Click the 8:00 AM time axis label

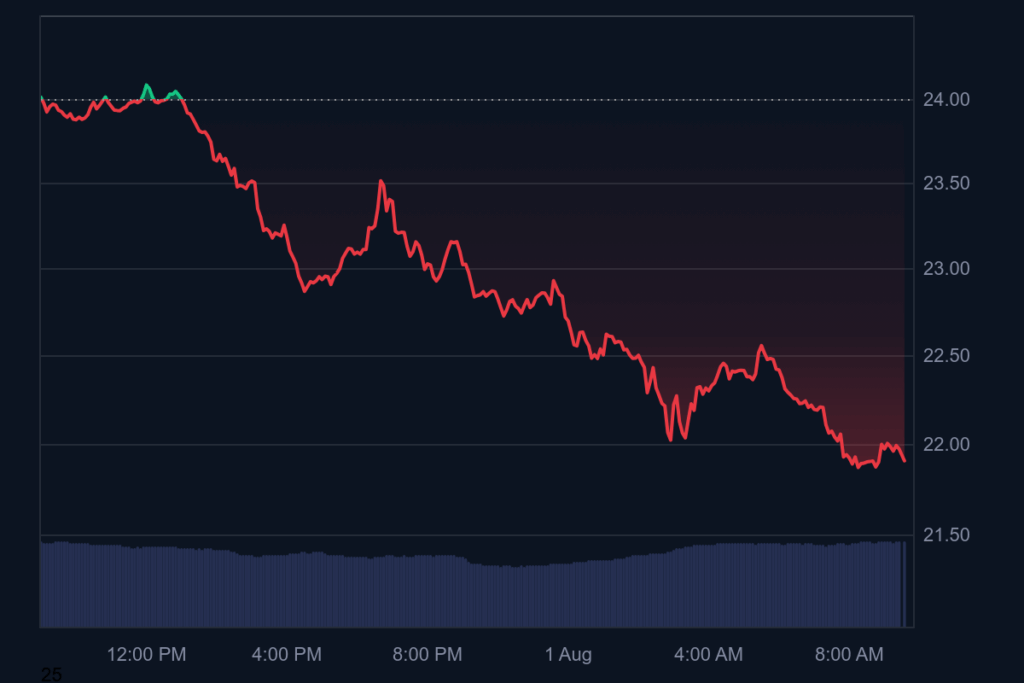pos(849,655)
